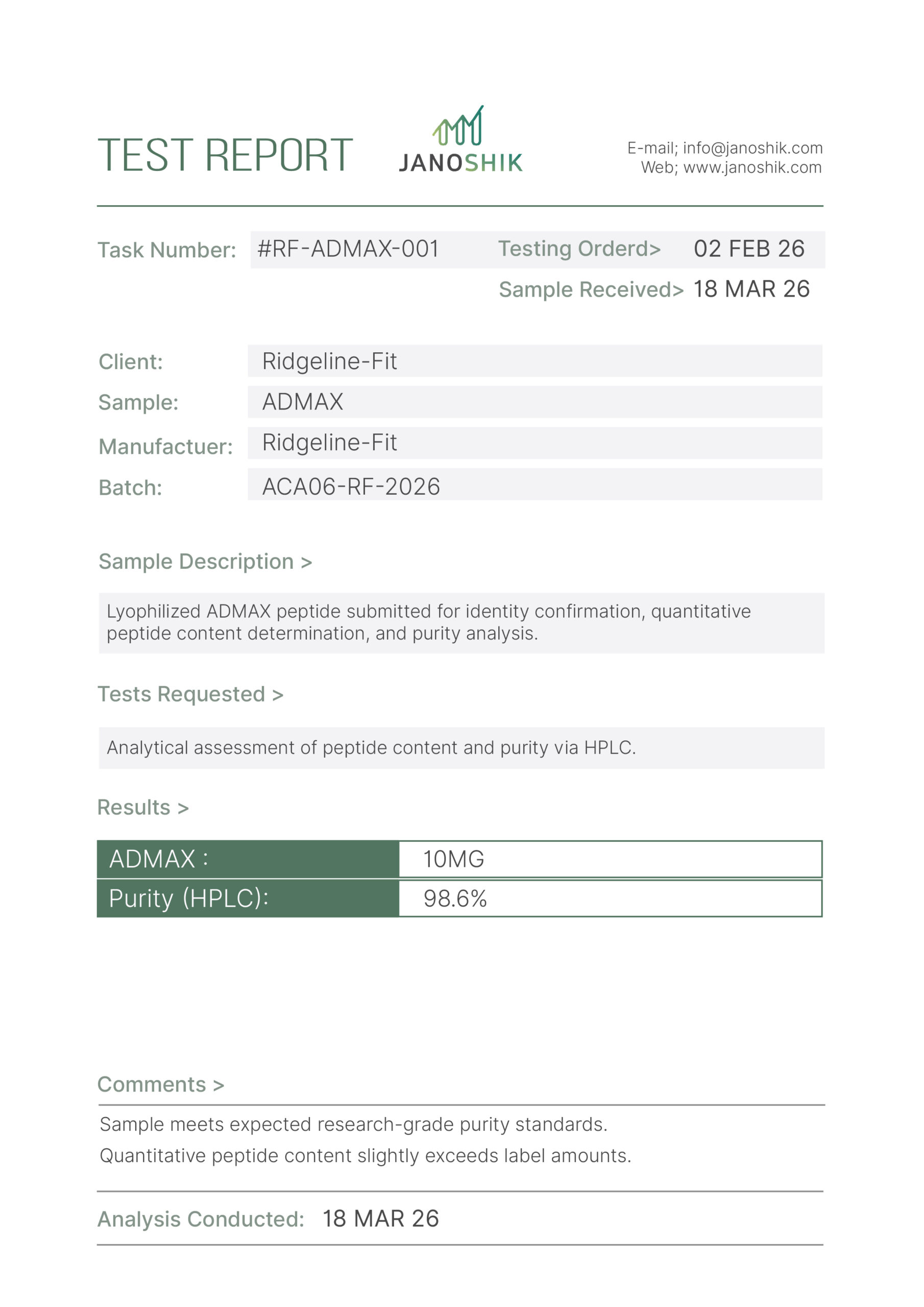The width and height of the screenshot is (924, 1307).
Task: Click the ADMAX 10MG result cell
Action: coord(611,859)
